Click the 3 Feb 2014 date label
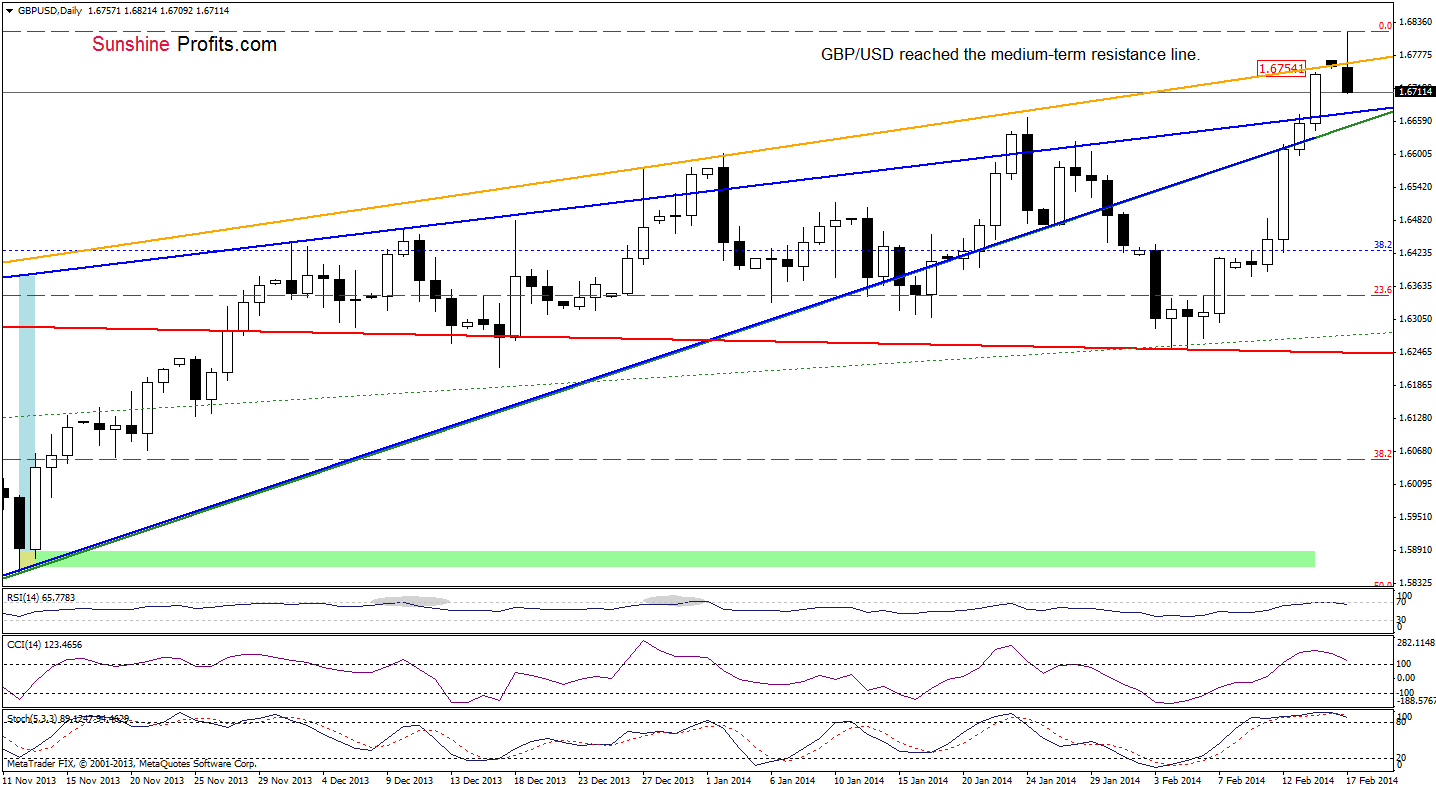Image resolution: width=1436 pixels, height=789 pixels. (1177, 779)
